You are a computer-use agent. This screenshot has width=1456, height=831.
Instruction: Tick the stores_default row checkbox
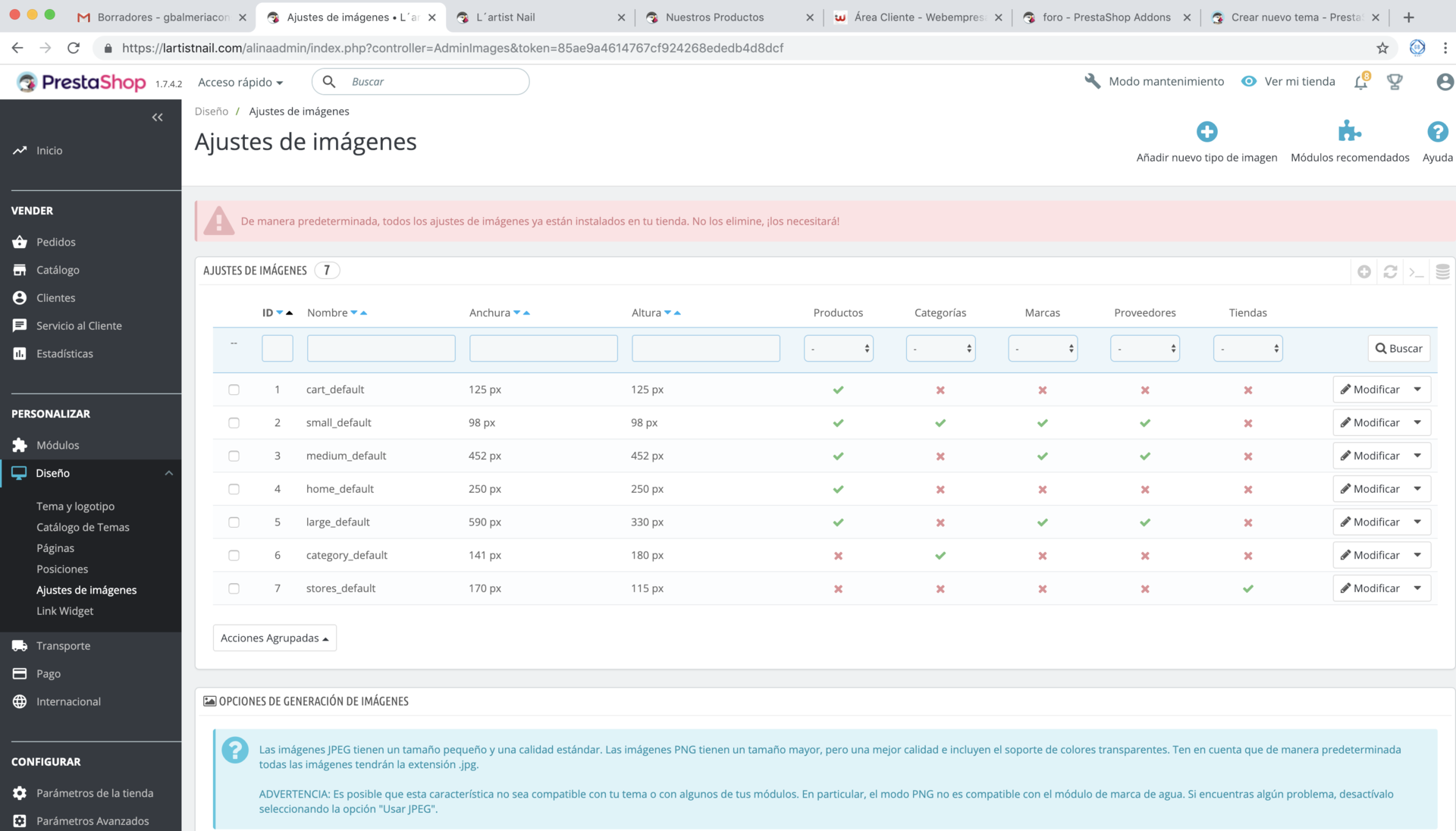click(x=234, y=588)
